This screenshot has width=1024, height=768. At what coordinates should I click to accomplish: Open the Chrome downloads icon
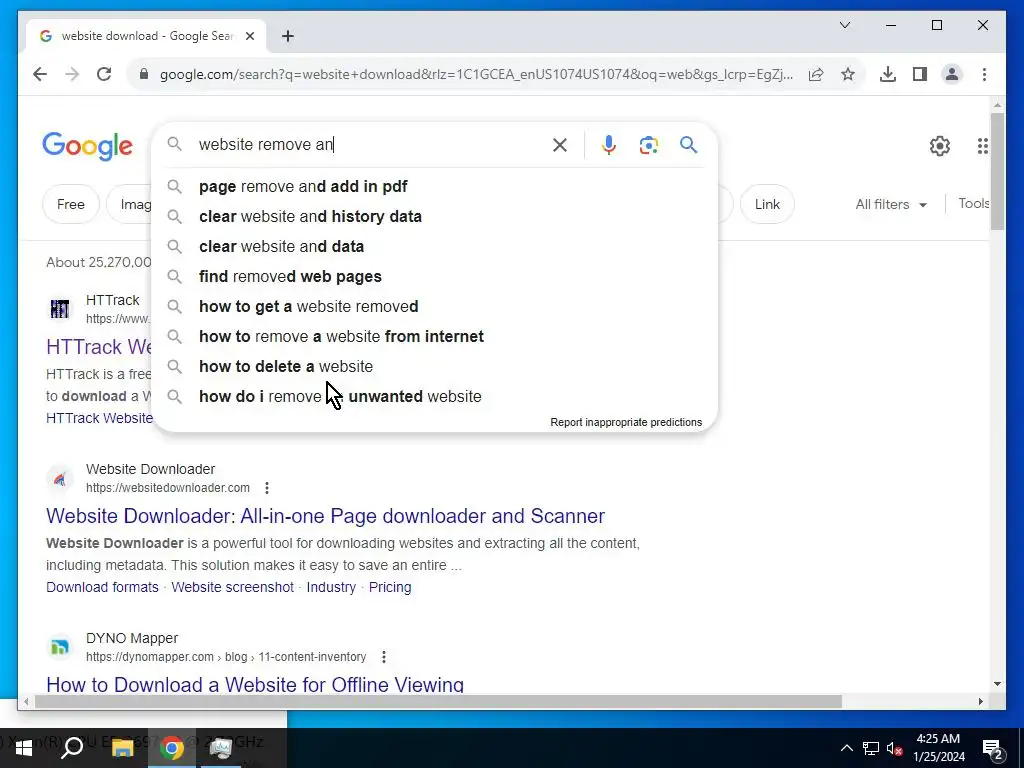(x=888, y=74)
